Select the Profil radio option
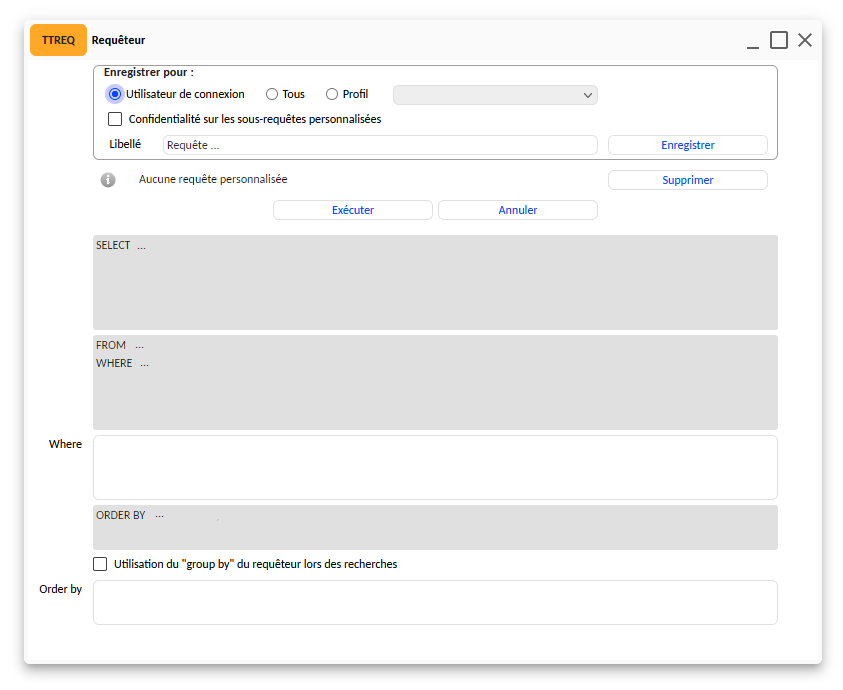Image resolution: width=843 pixels, height=690 pixels. click(x=332, y=94)
